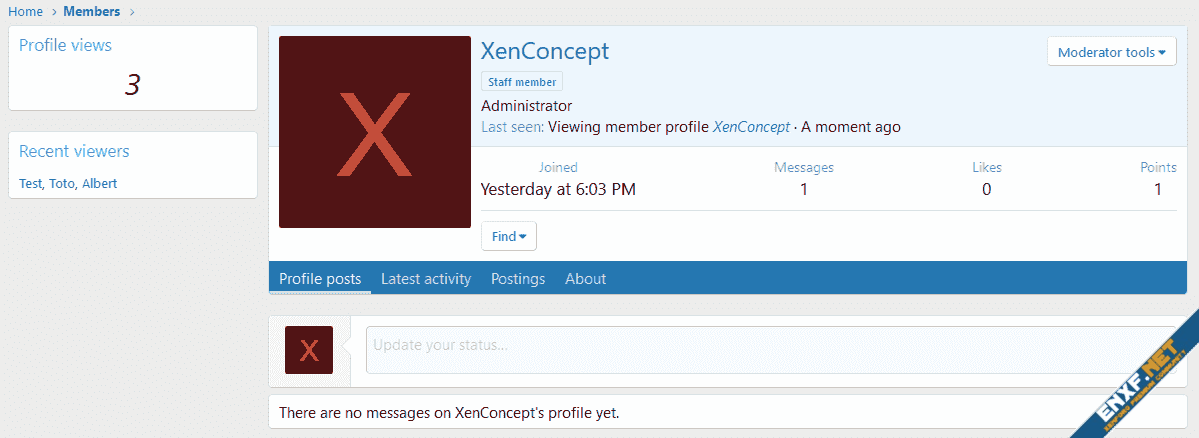Click the Likes count value
The image size is (1199, 438).
[986, 189]
